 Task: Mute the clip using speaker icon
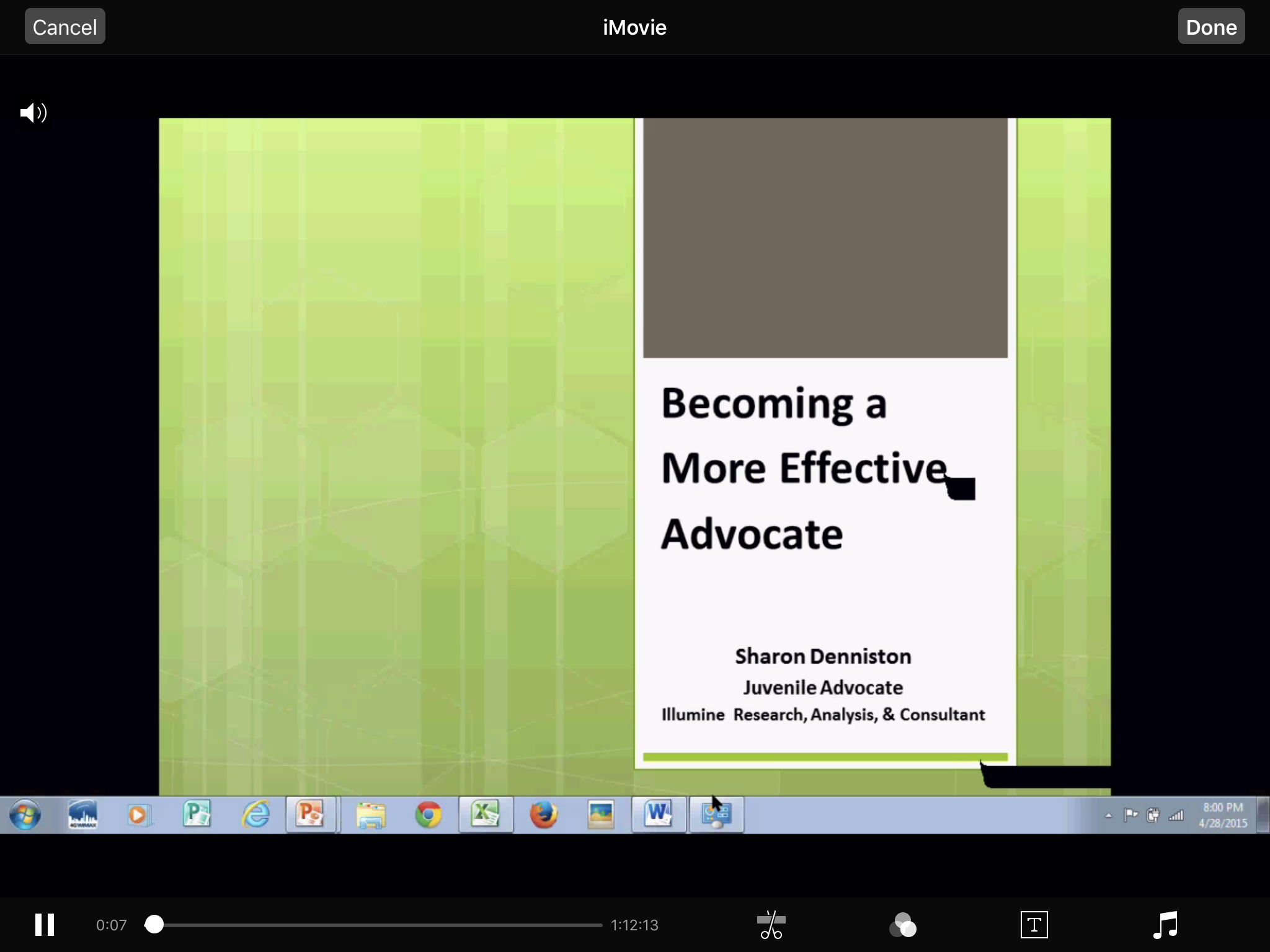[x=33, y=113]
